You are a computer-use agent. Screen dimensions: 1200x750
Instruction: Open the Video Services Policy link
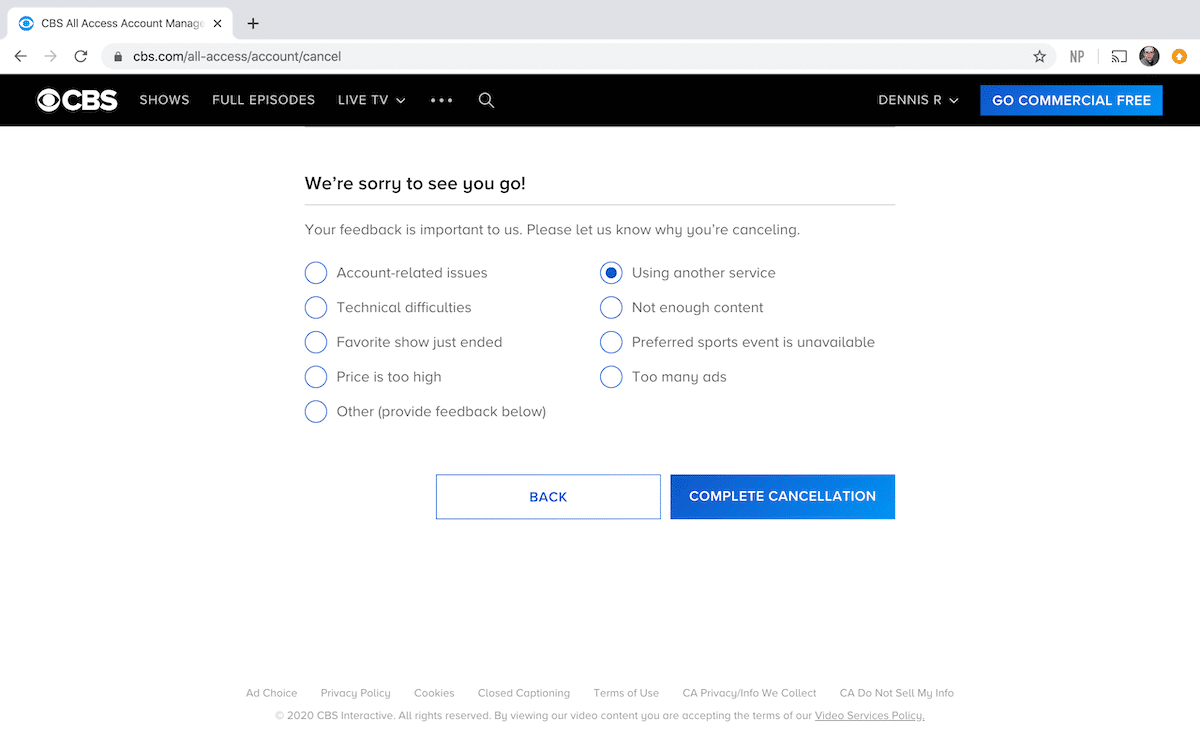coord(869,716)
